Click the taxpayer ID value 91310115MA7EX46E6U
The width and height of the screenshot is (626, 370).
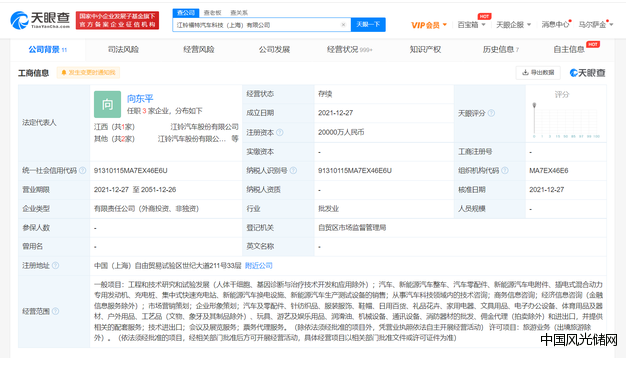point(355,170)
